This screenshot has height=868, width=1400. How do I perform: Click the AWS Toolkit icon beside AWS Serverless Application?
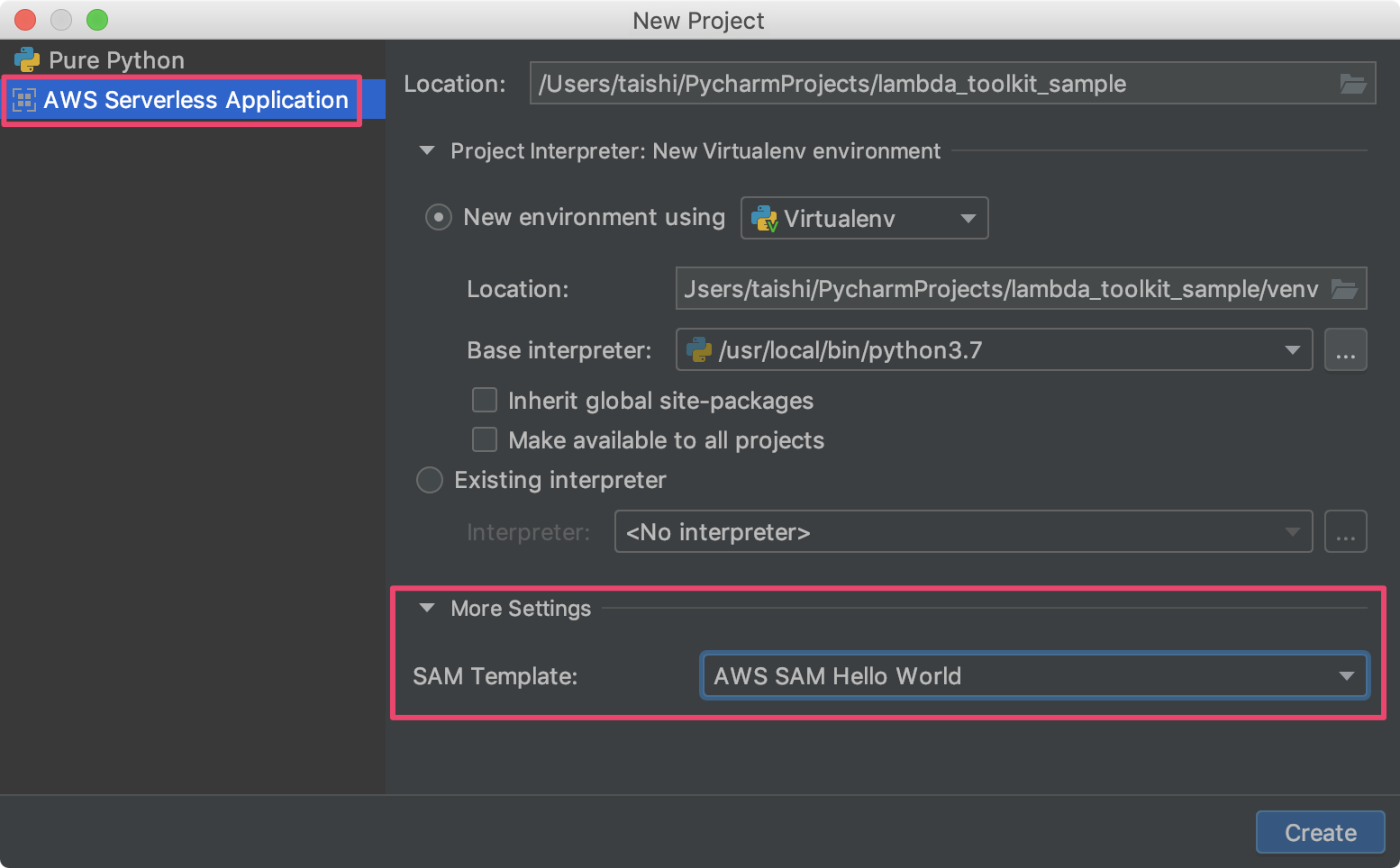pos(24,100)
